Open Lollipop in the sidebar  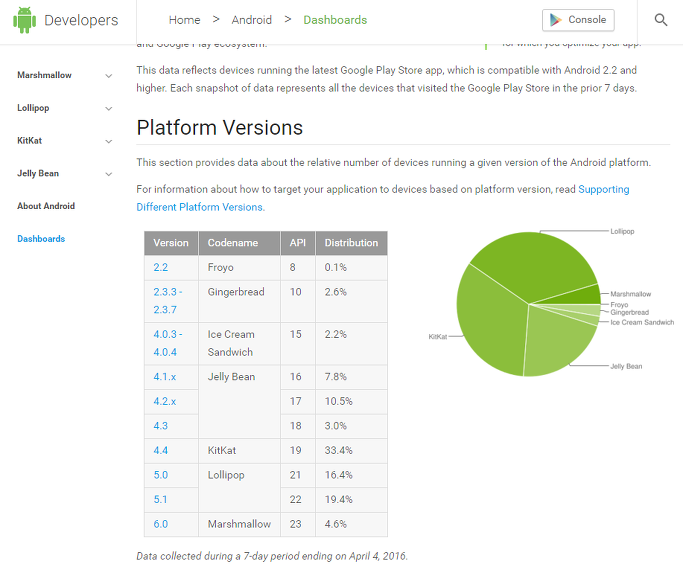[33, 108]
